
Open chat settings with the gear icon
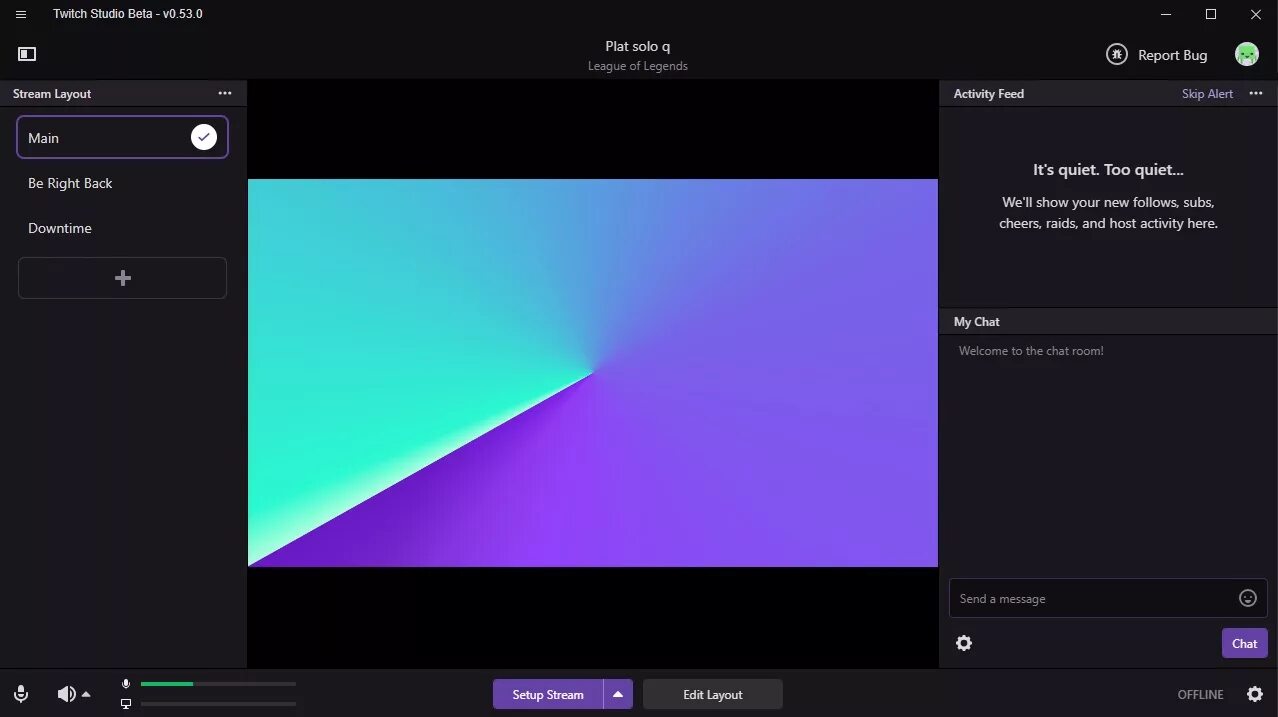tap(963, 643)
